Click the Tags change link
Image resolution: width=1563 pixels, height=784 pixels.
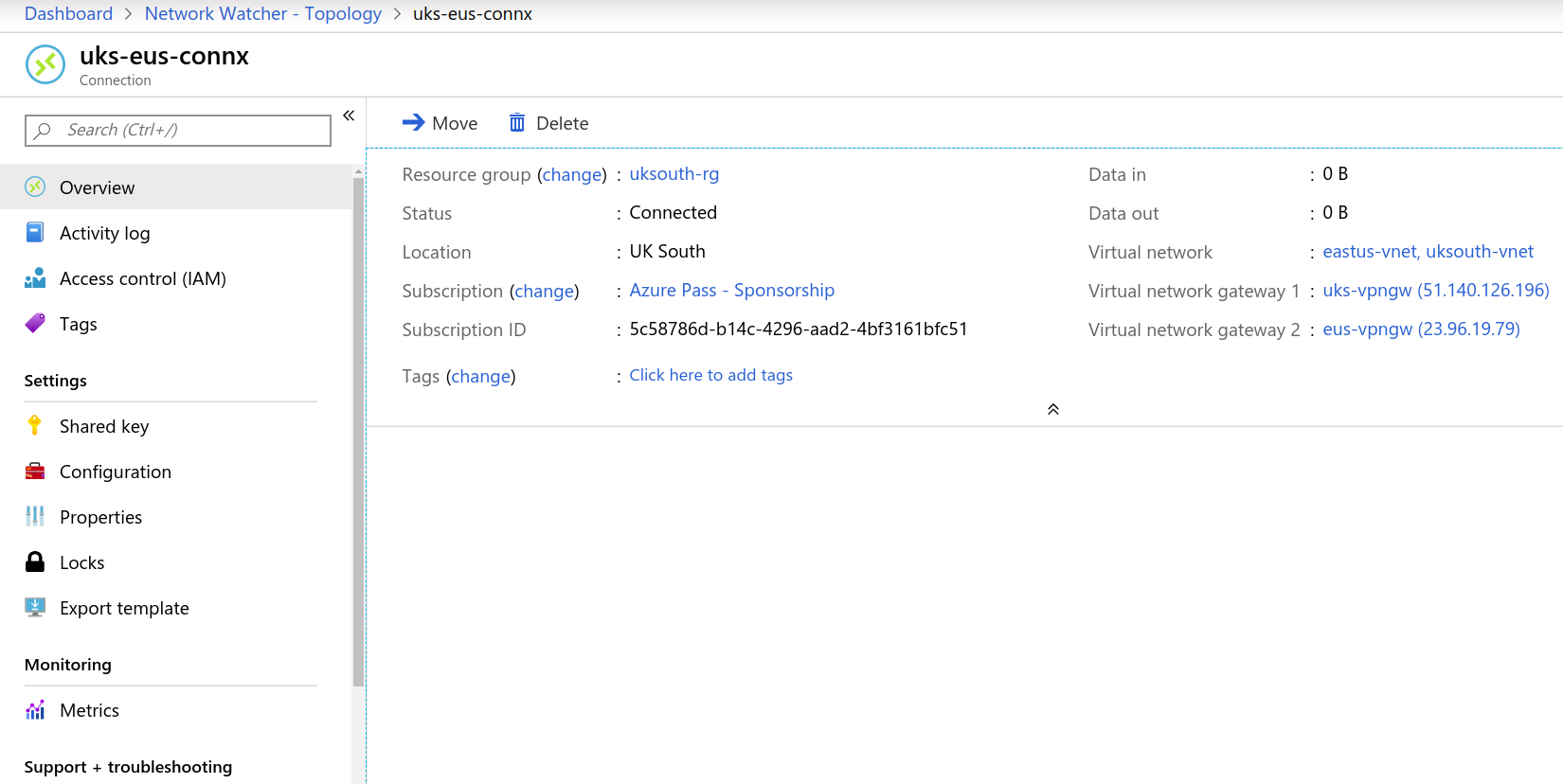tap(481, 376)
